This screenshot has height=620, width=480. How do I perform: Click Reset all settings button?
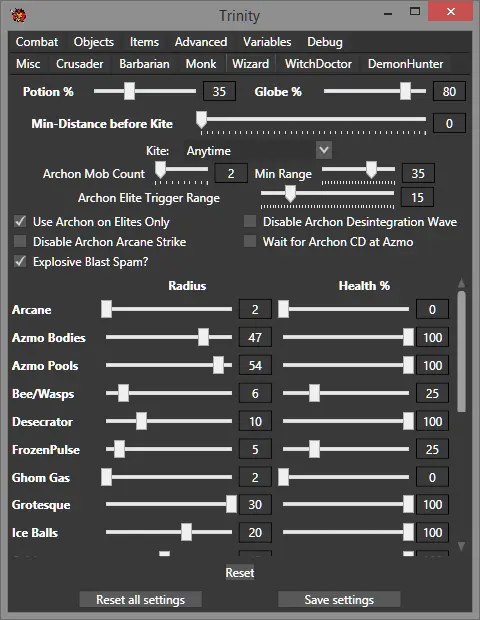pyautogui.click(x=140, y=599)
